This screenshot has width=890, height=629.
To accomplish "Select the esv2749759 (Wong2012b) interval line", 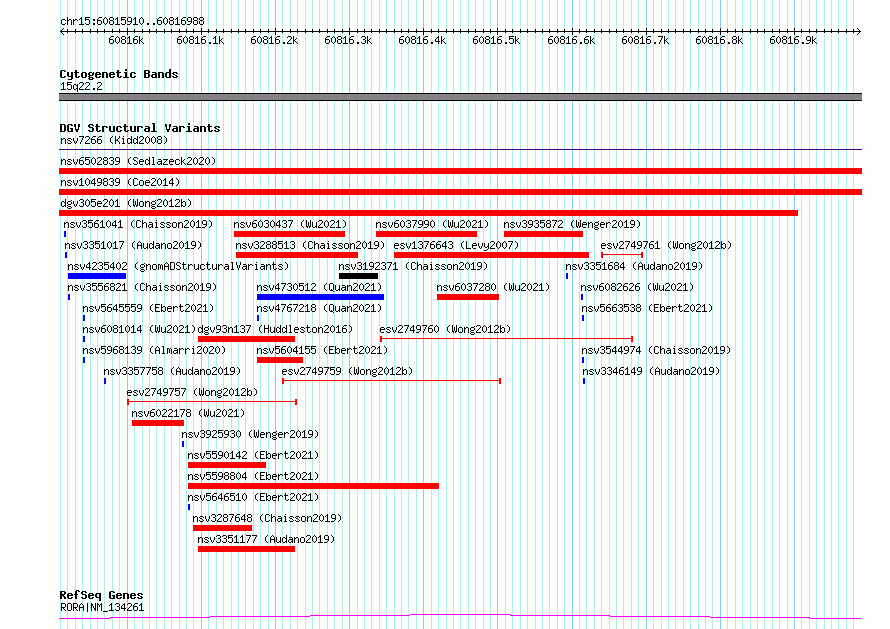I will click(x=392, y=381).
